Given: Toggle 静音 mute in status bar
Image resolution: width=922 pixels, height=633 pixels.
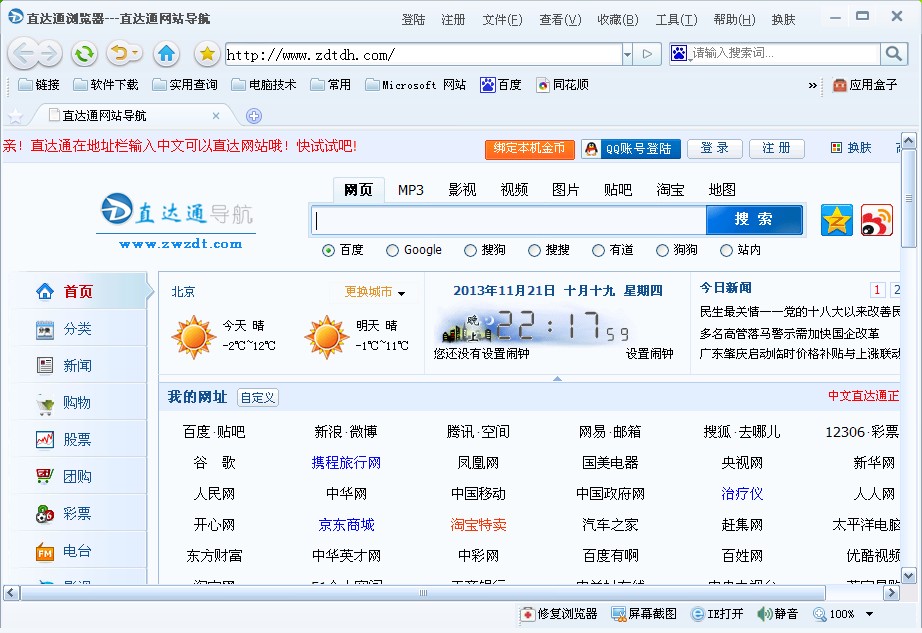Looking at the screenshot, I should [x=777, y=614].
